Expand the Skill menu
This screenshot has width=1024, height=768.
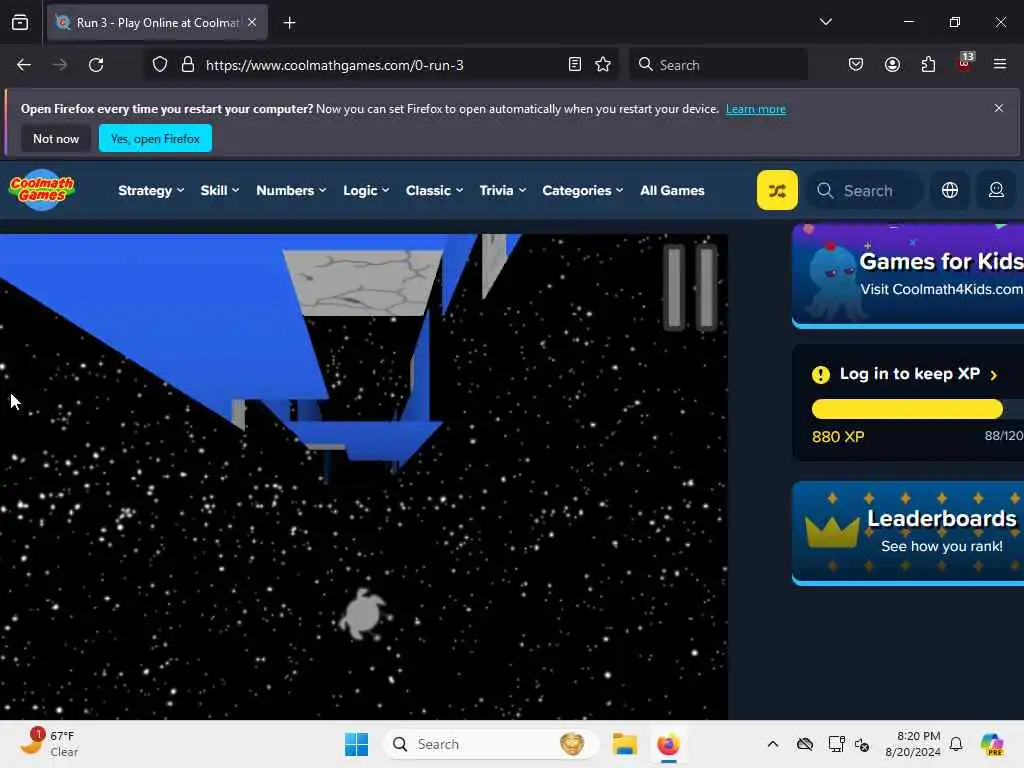[219, 191]
